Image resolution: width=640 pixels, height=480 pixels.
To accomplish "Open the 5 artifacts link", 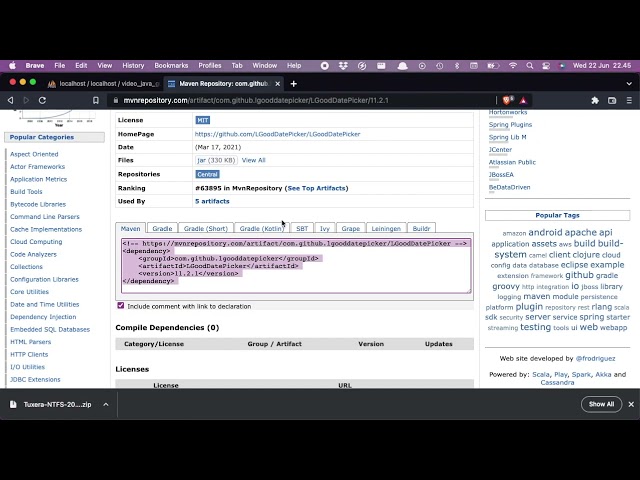I will 212,201.
